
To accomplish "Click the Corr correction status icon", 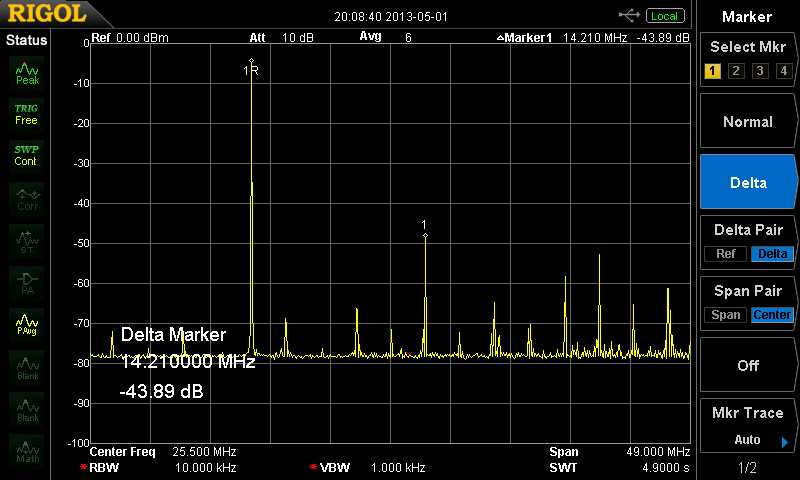I will (x=27, y=199).
